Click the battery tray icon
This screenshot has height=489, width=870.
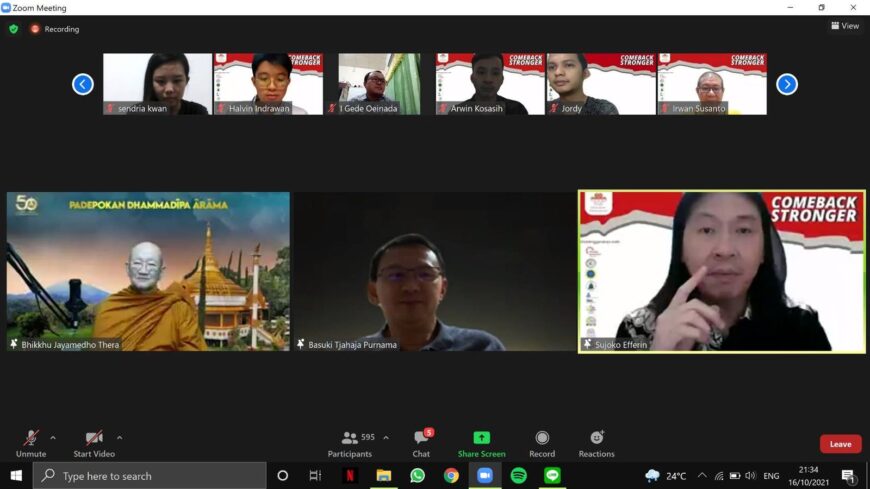coord(735,476)
